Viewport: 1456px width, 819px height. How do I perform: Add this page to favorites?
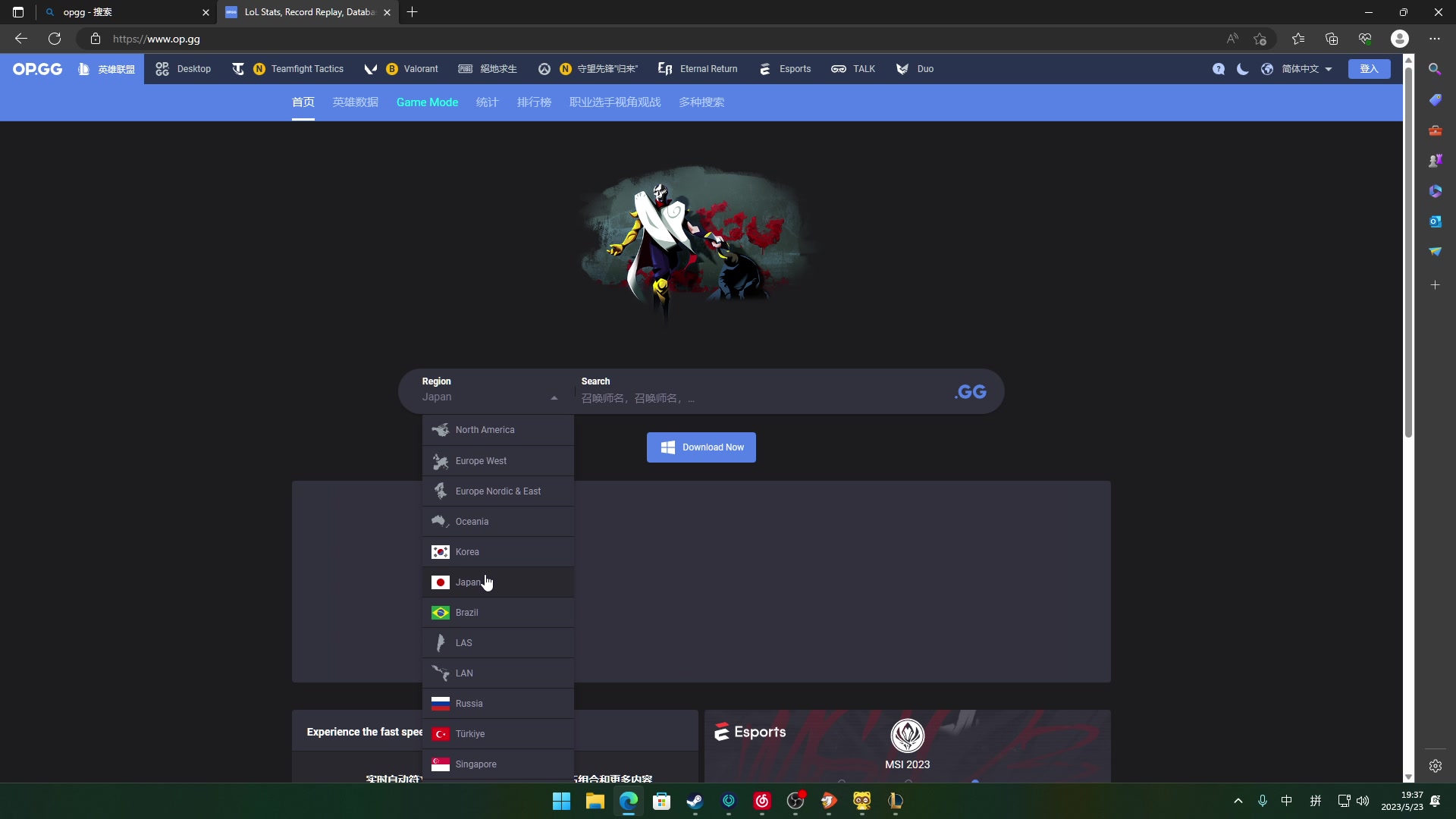click(x=1260, y=39)
